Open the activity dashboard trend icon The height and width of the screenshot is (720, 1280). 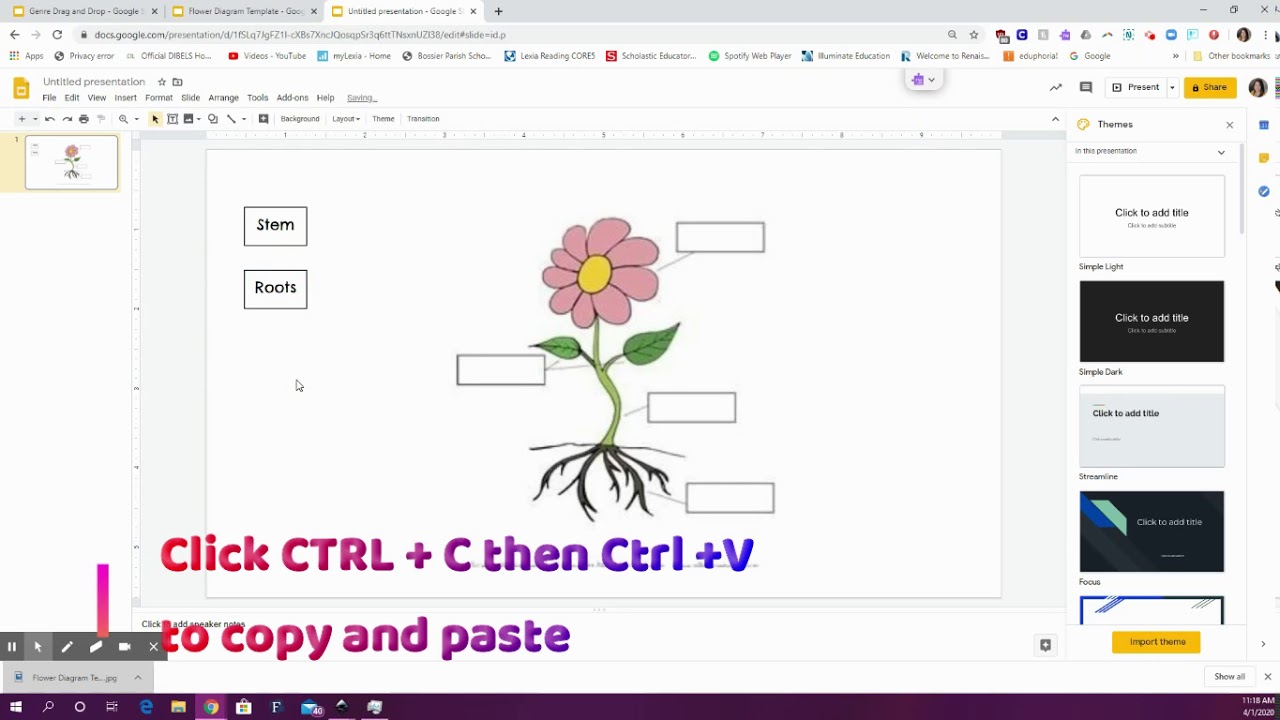1056,87
